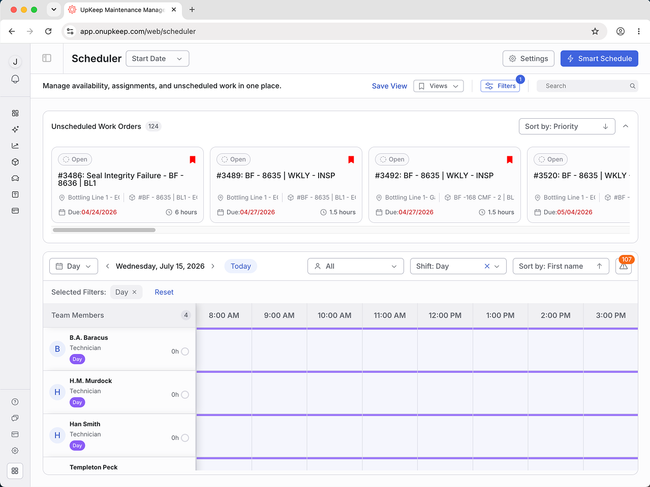This screenshot has width=650, height=487.
Task: Click the Open status chip on #3492
Action: pos(392,159)
